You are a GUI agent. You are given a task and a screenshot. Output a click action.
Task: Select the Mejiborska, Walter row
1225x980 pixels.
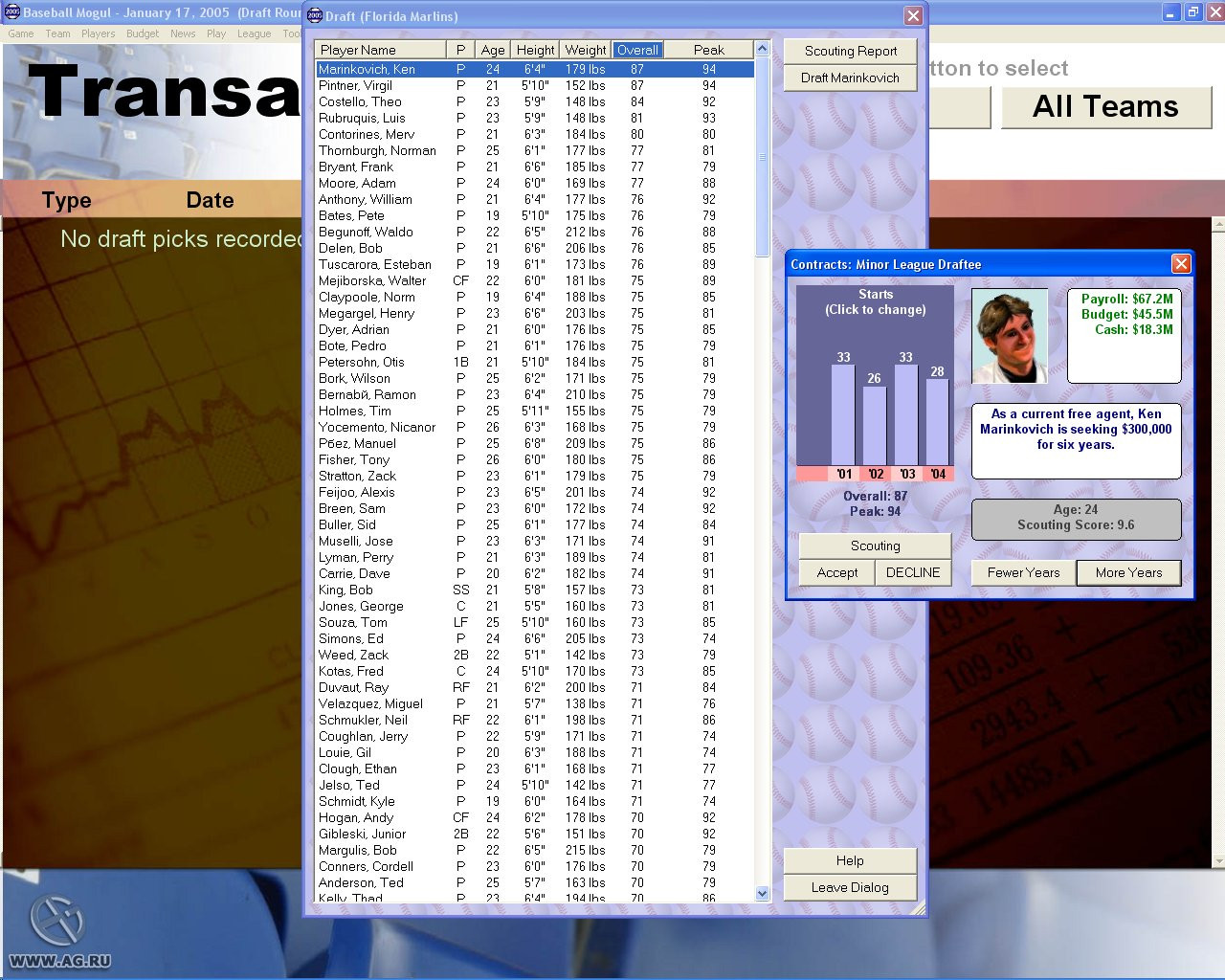click(535, 280)
